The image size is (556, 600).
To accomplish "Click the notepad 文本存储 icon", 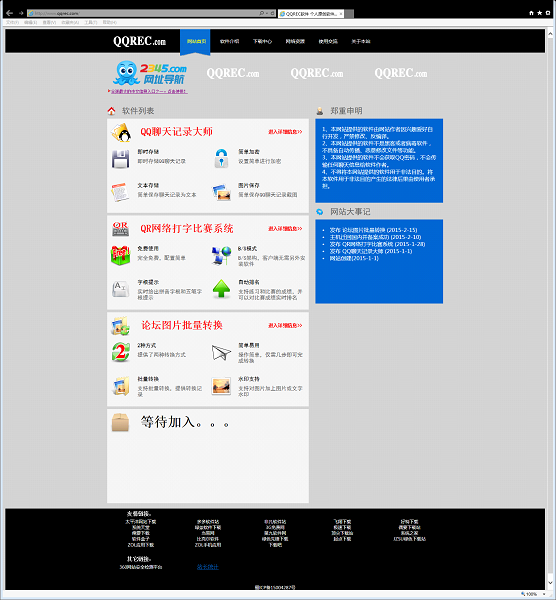I will (x=120, y=192).
